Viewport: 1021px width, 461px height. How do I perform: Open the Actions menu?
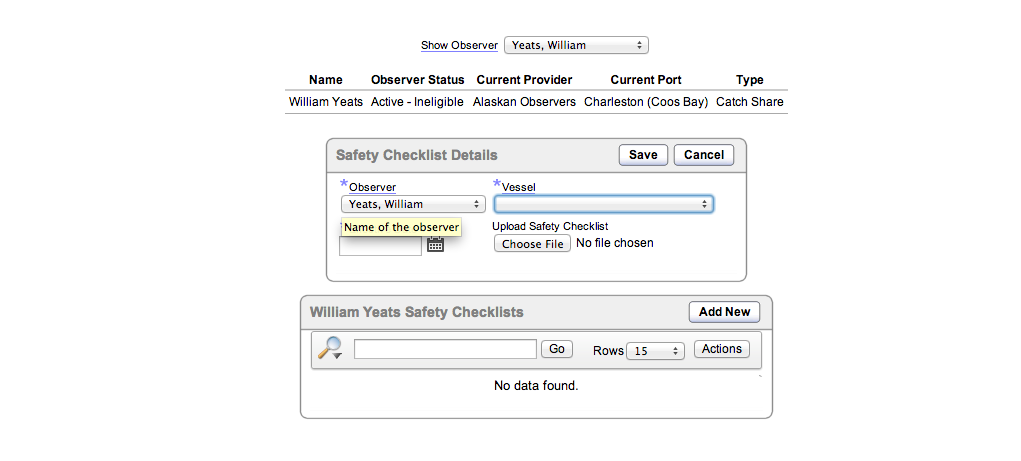coord(721,349)
